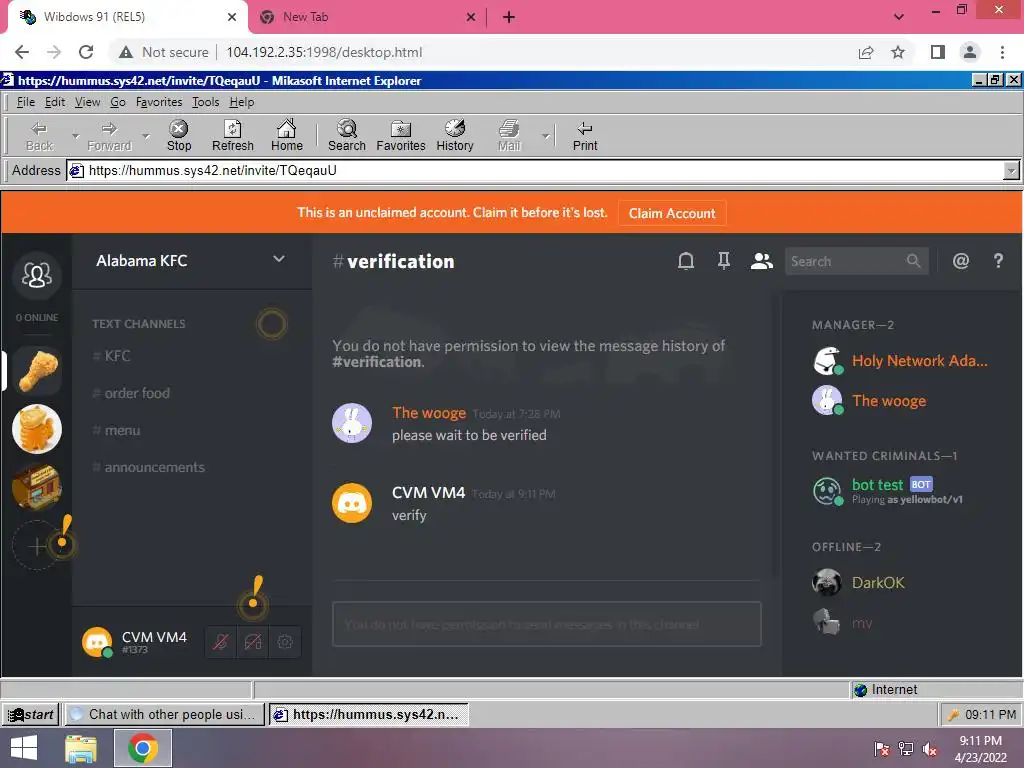The width and height of the screenshot is (1024, 768).
Task: Open recent mentions with the @ icon
Action: (x=961, y=261)
